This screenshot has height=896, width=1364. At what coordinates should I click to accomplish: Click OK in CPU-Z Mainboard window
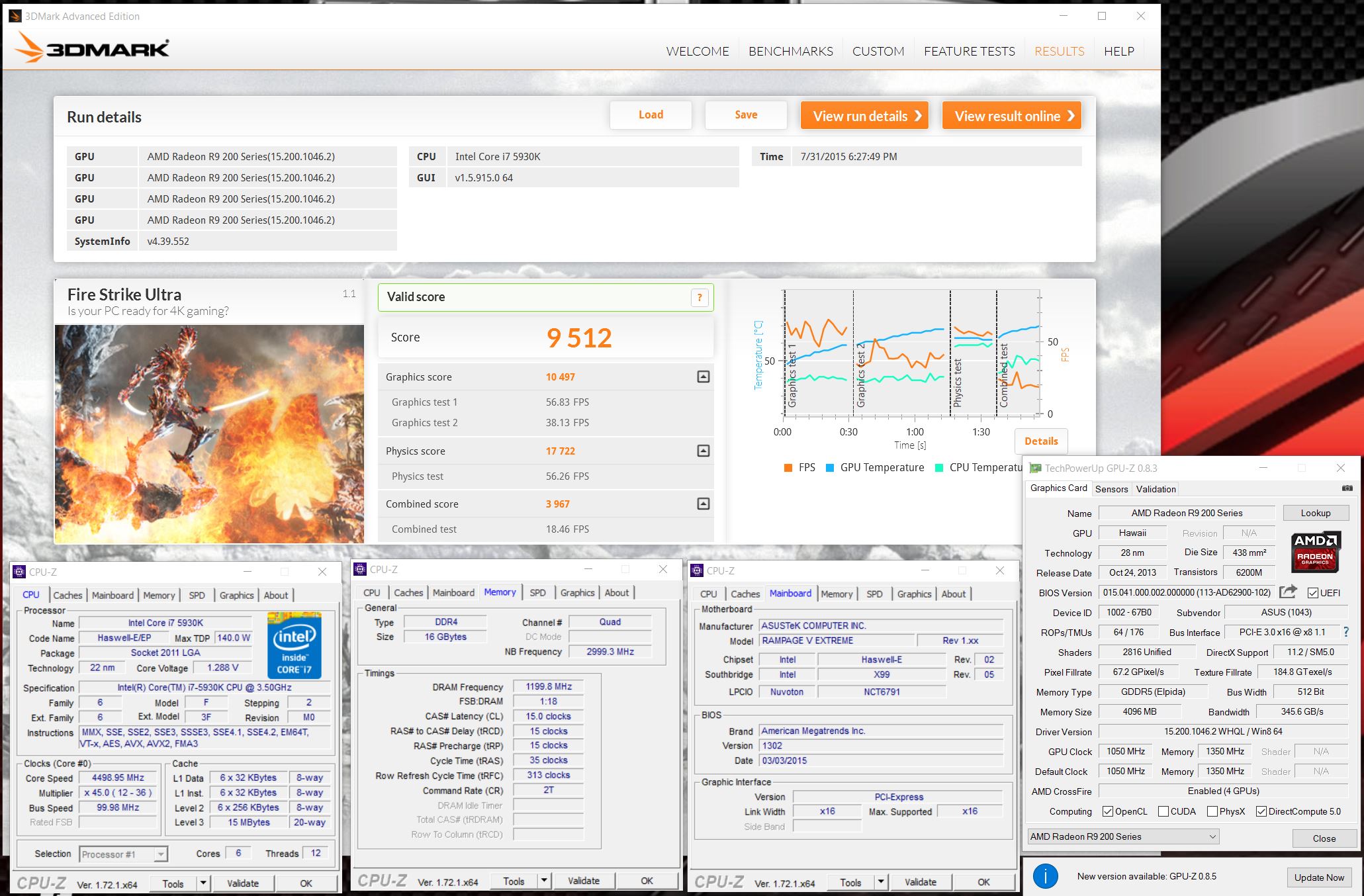click(983, 882)
